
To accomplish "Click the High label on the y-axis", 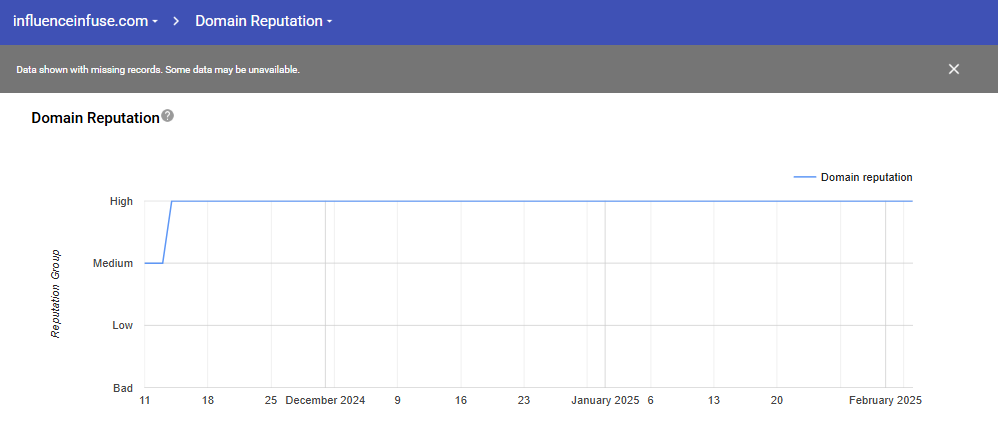I will click(x=121, y=201).
